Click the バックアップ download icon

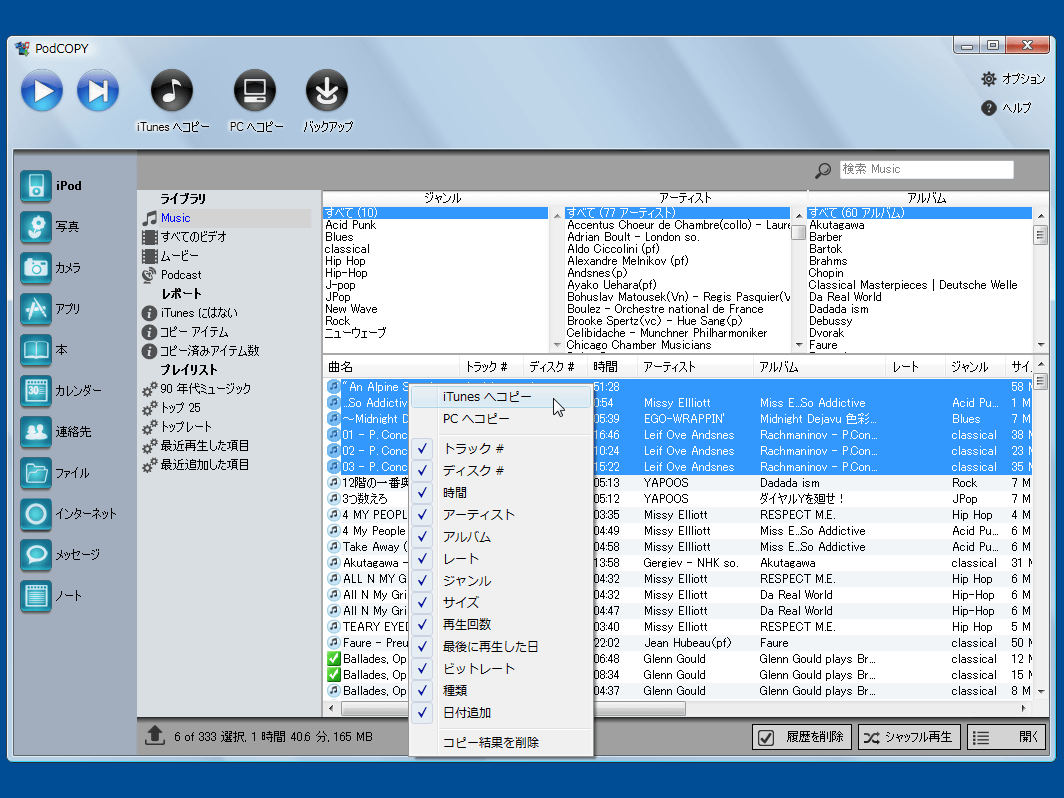pos(327,90)
